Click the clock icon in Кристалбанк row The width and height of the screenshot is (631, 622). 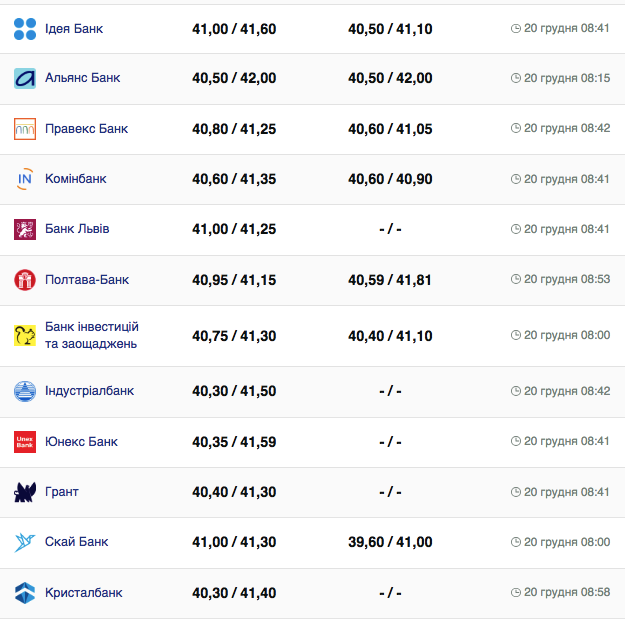(516, 593)
